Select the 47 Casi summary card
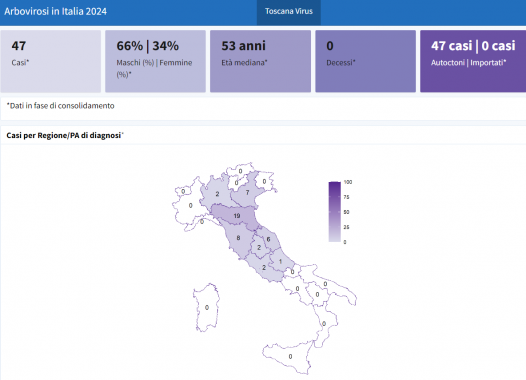This screenshot has height=380, width=526. click(51, 61)
